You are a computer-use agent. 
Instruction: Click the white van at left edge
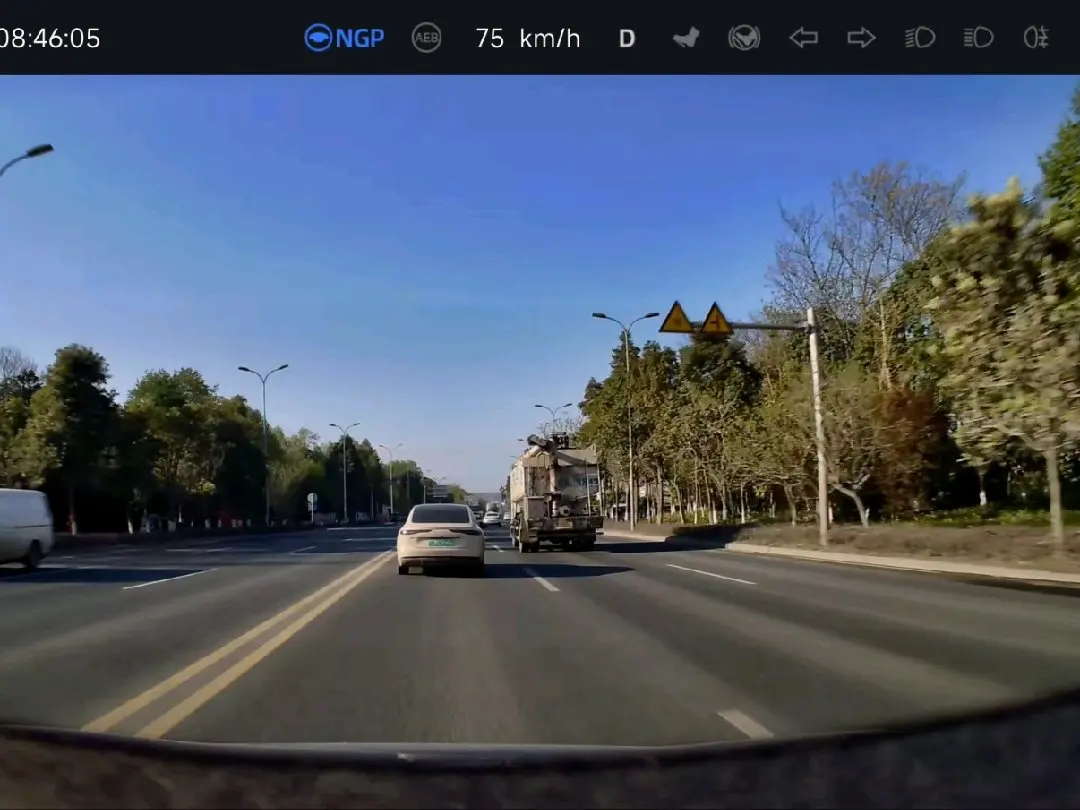click(x=25, y=526)
